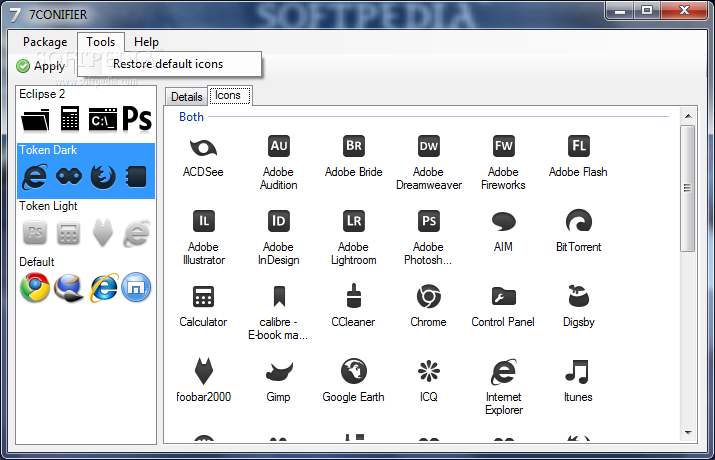The height and width of the screenshot is (460, 715).
Task: Select the Digsby icon
Action: coord(579,296)
